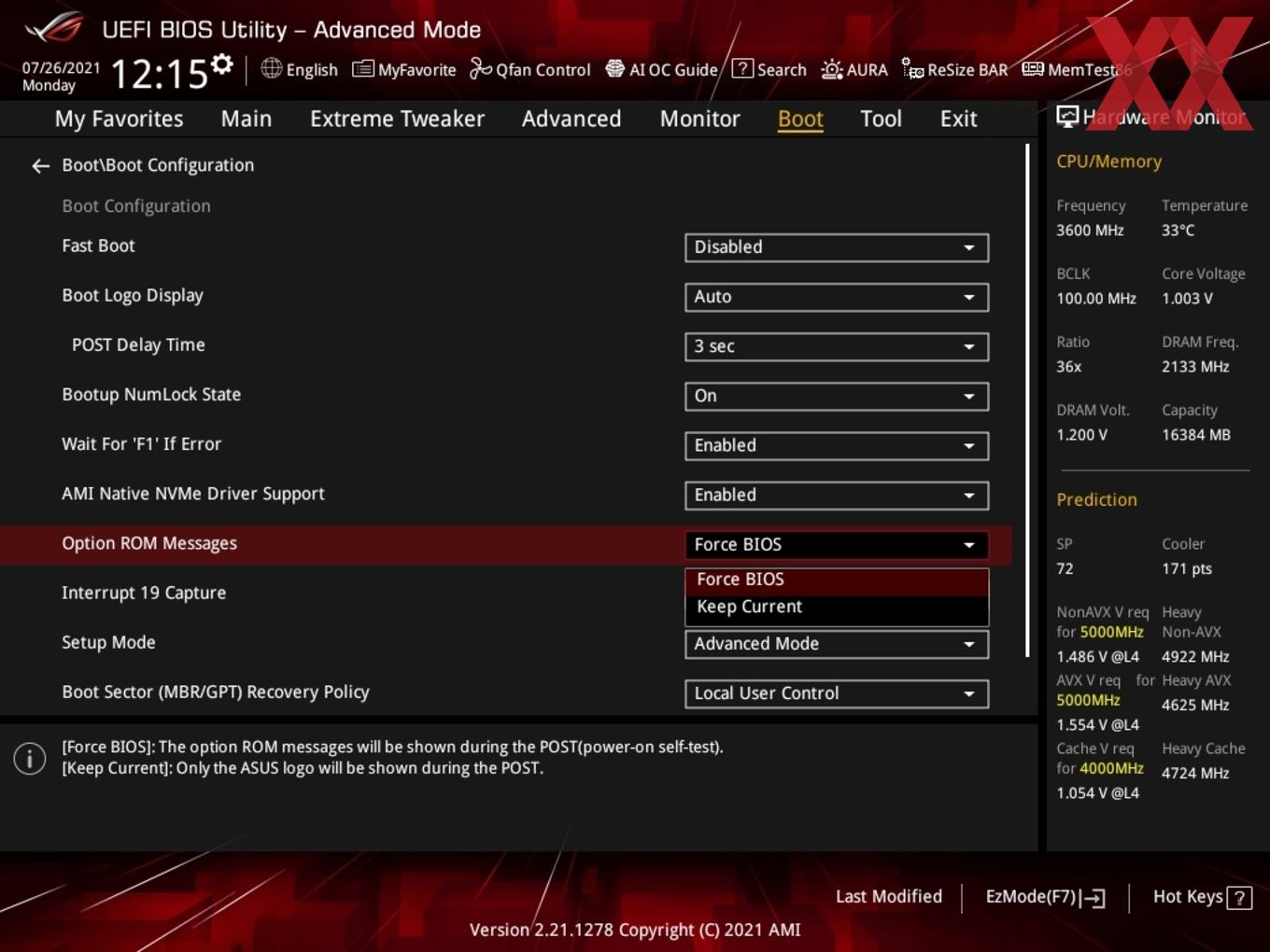Switch to Tool tab
Viewport: 1270px width, 952px height.
(881, 119)
